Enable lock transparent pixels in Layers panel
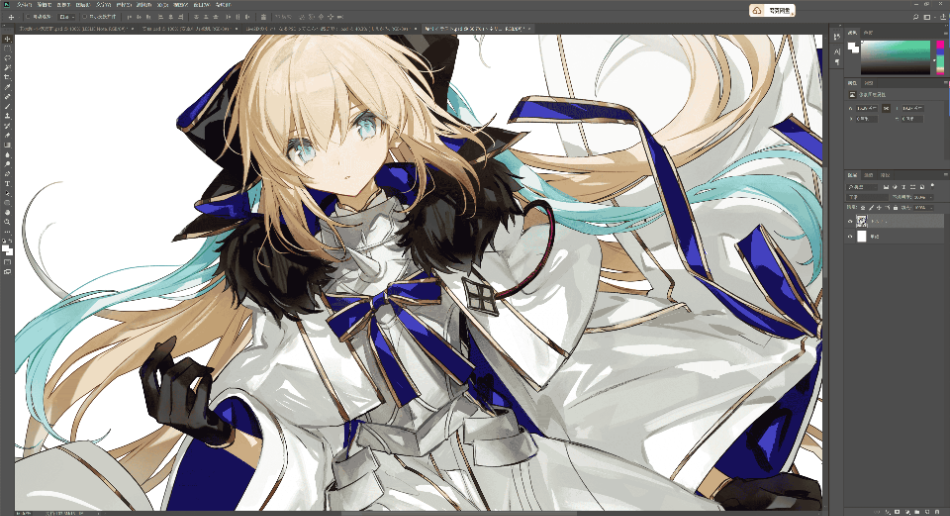Image resolution: width=950 pixels, height=516 pixels. tap(863, 207)
